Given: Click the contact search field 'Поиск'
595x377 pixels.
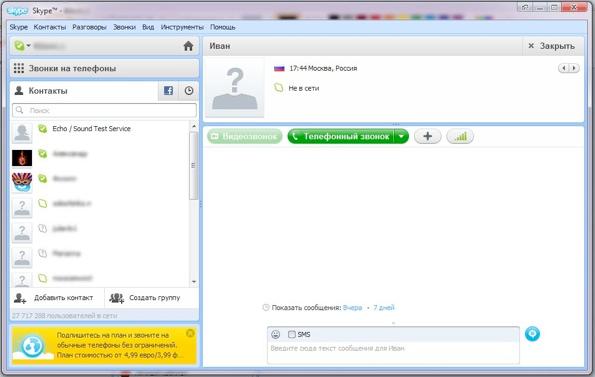Looking at the screenshot, I should (x=104, y=110).
